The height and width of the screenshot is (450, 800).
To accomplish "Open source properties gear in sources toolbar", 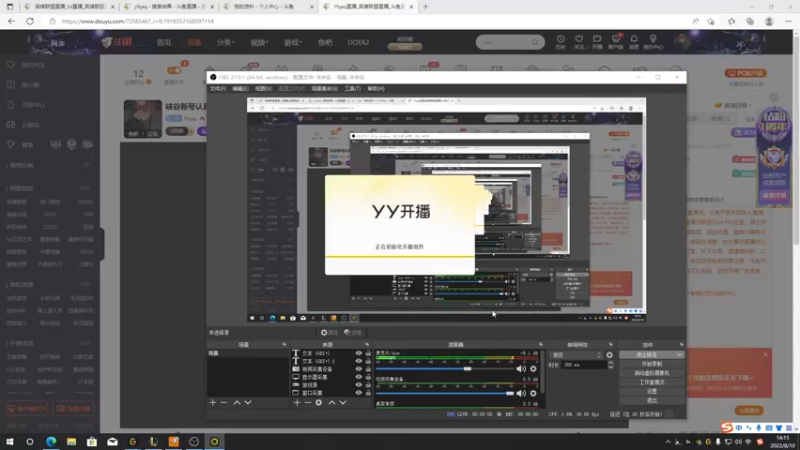I will click(319, 403).
